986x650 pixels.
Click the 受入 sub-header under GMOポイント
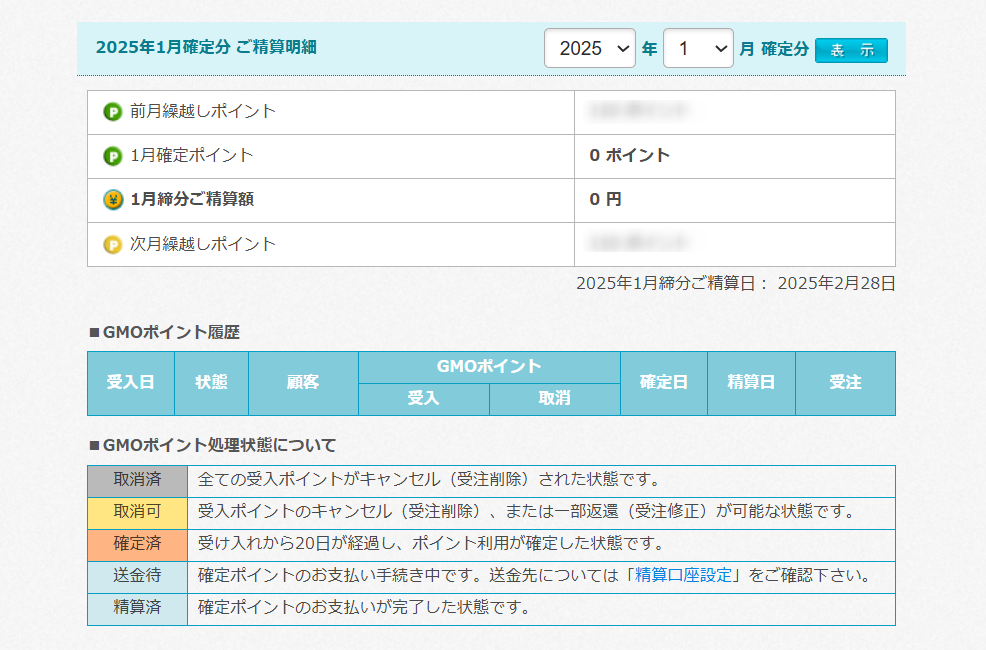click(x=423, y=399)
